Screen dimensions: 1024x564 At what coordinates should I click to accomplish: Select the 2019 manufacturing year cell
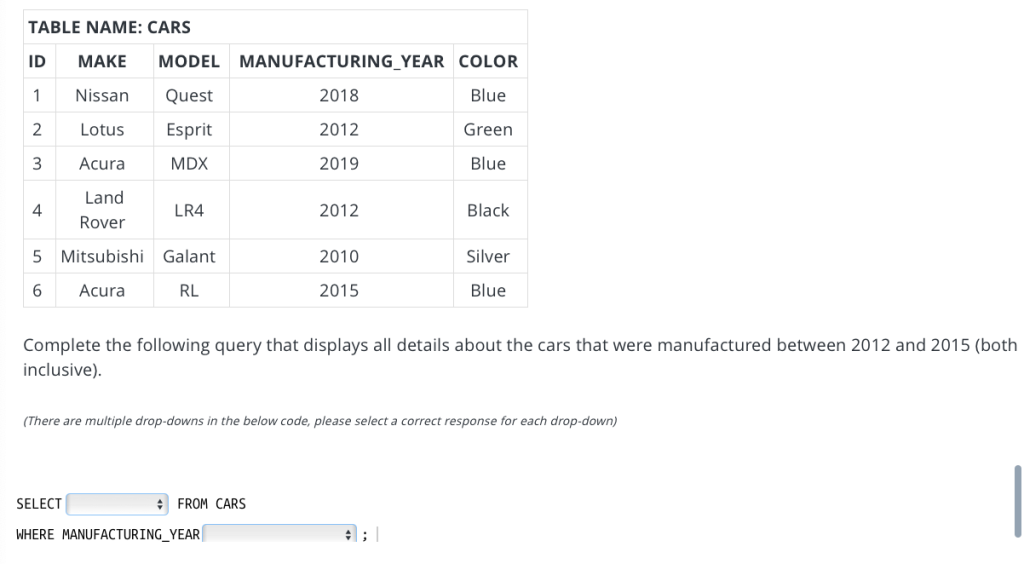point(339,163)
